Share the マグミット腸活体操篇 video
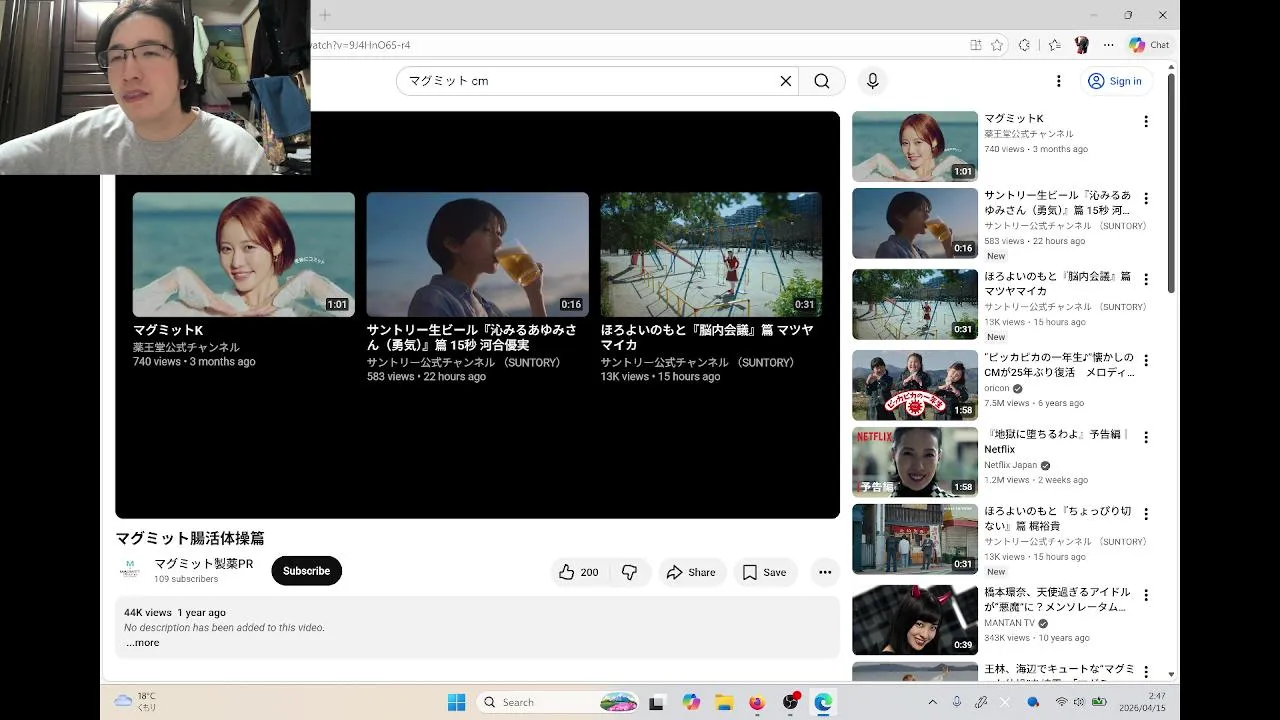Image resolution: width=1280 pixels, height=720 pixels. (x=691, y=572)
